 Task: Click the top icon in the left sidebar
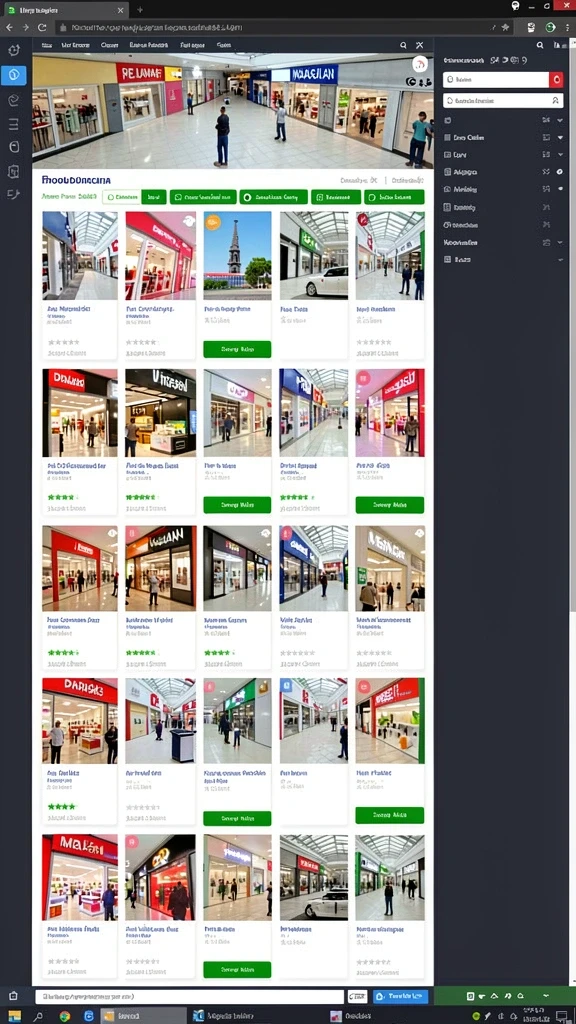point(14,50)
